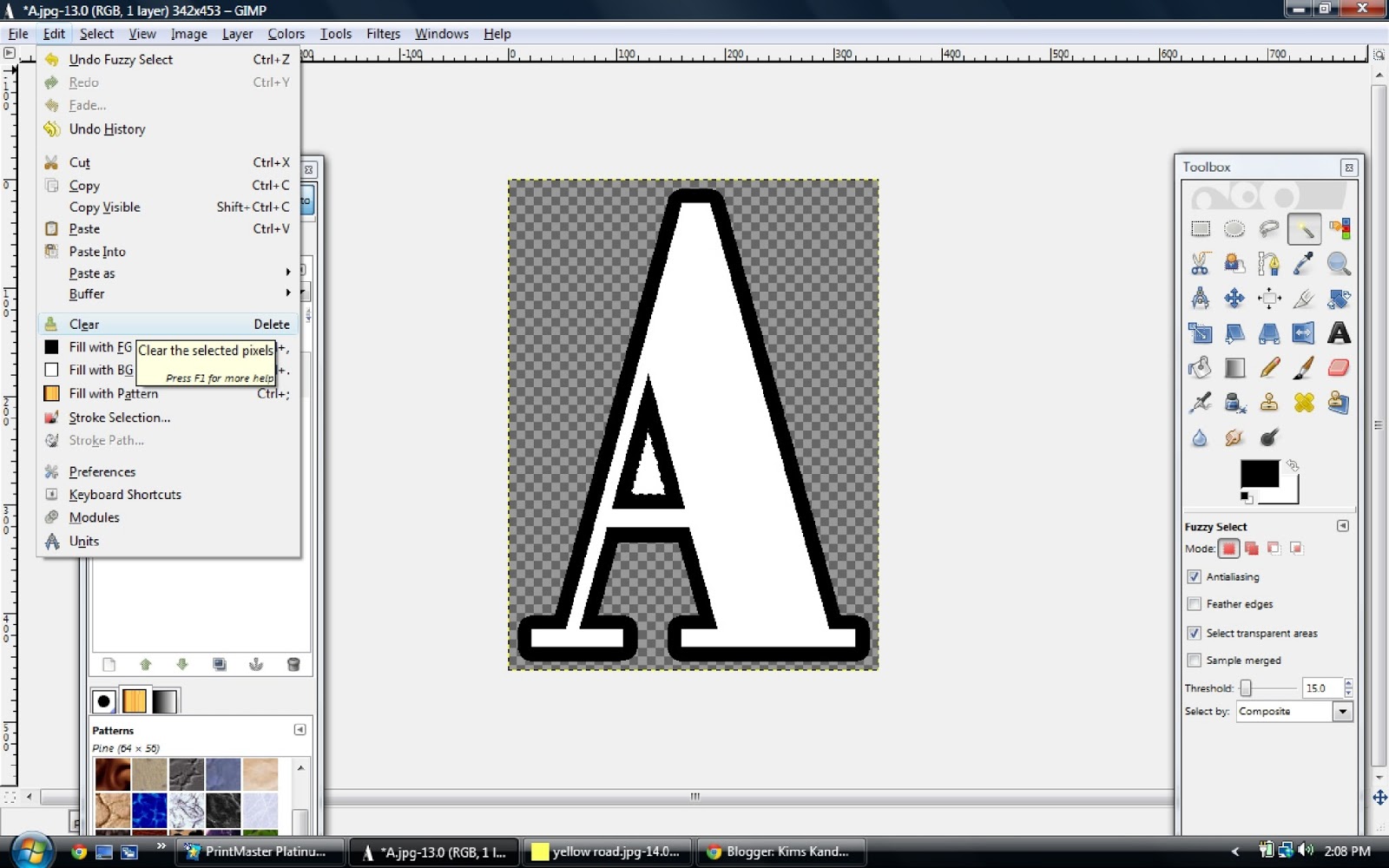1389x868 pixels.
Task: Select the Airbrush tool
Action: pyautogui.click(x=1200, y=403)
